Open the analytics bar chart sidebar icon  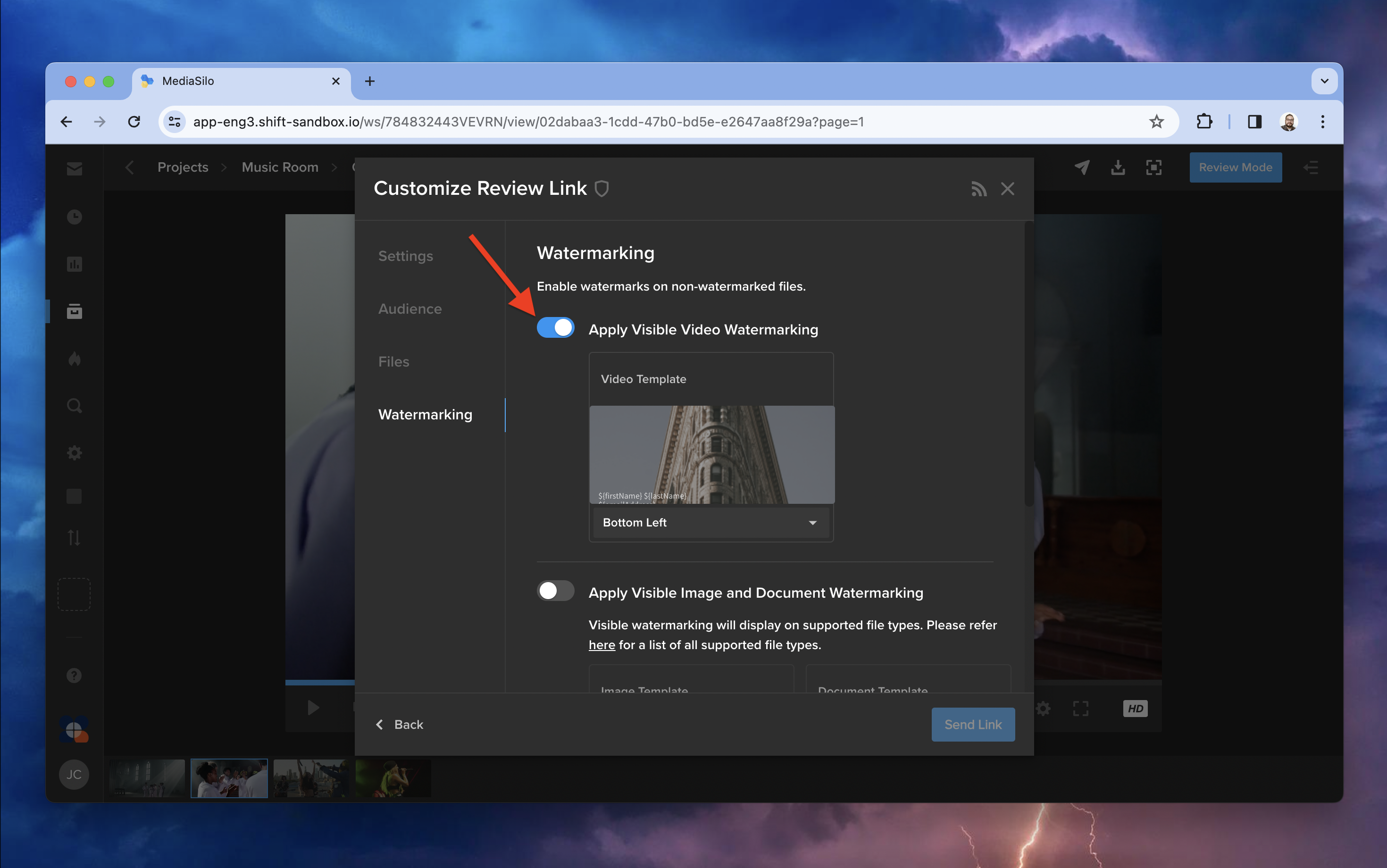[74, 264]
